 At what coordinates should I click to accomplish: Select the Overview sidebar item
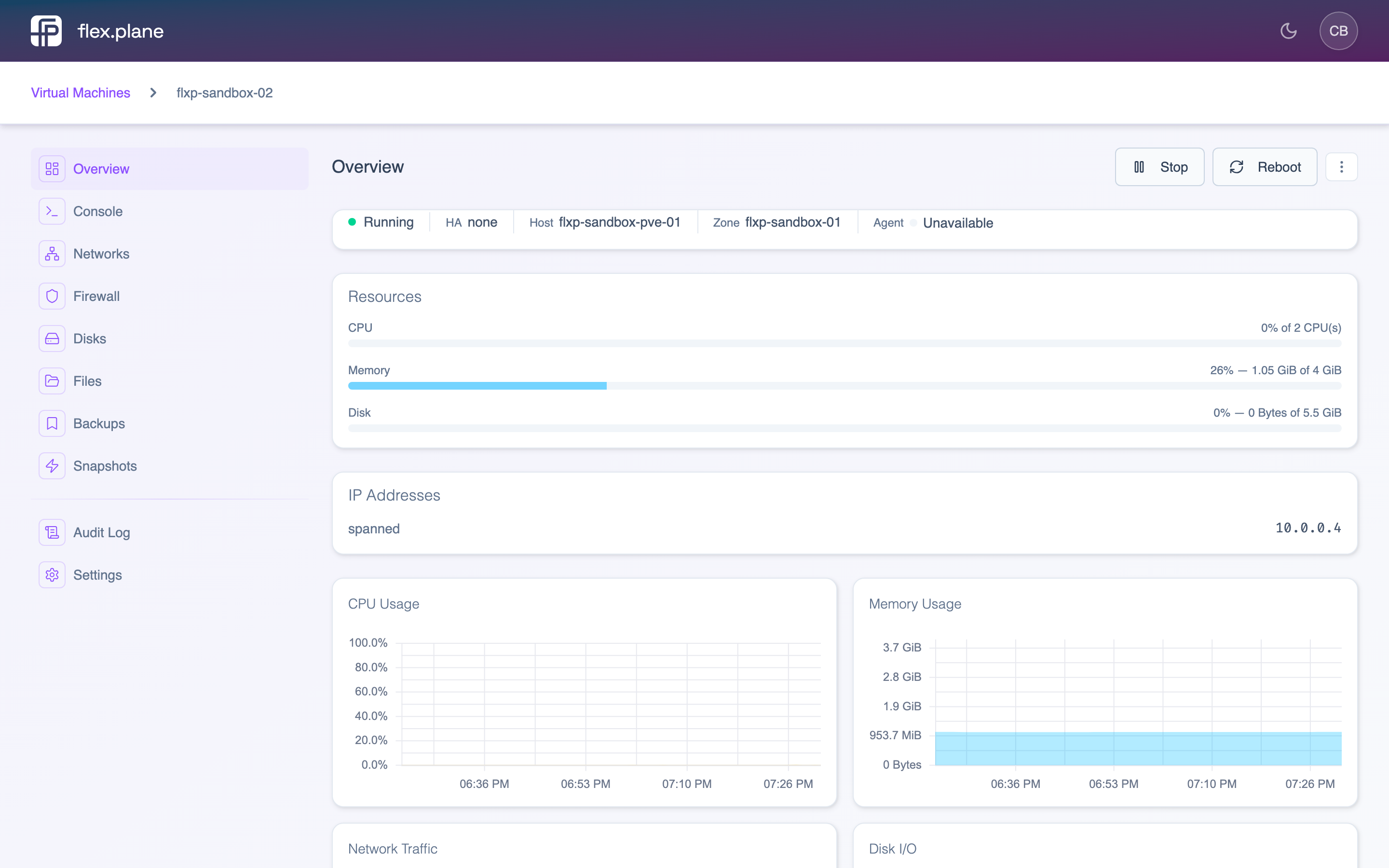pos(170,169)
